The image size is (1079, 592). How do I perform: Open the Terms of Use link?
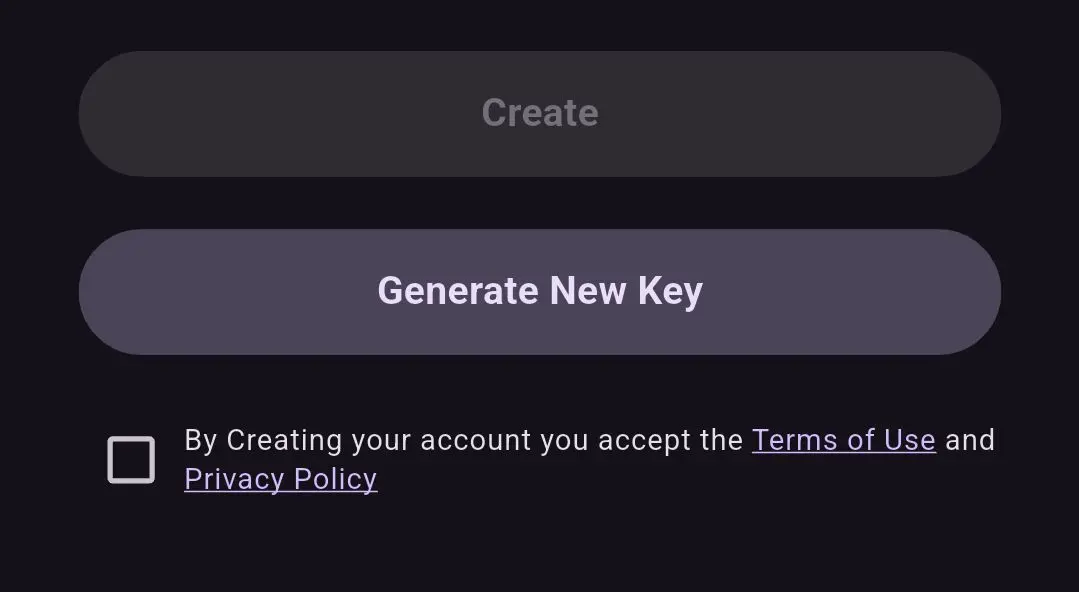[843, 440]
